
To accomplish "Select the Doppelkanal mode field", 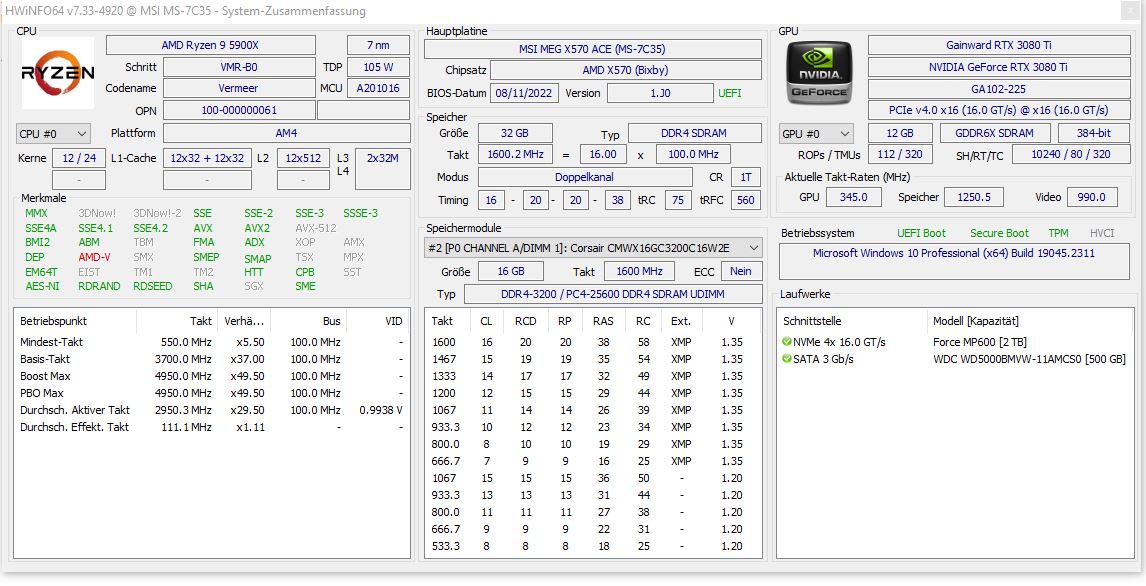I will pos(585,177).
